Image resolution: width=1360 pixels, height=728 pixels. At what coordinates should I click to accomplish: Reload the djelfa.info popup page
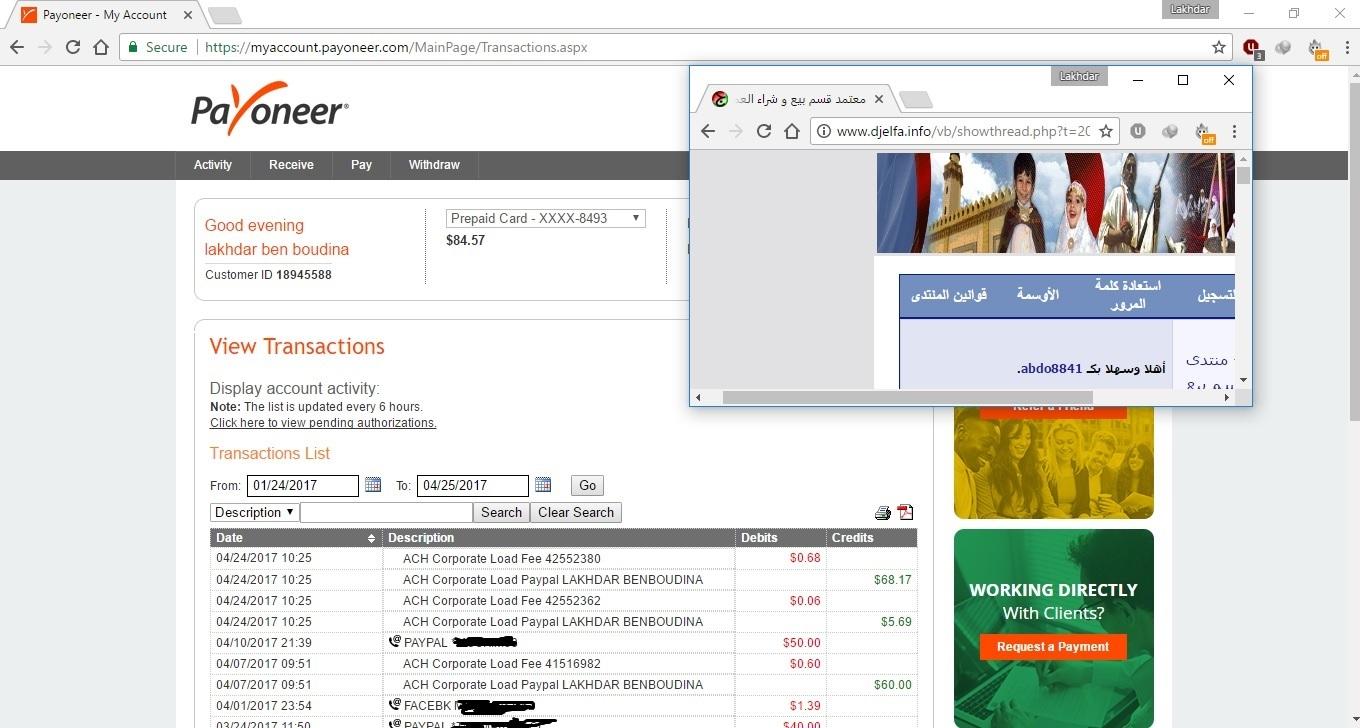[763, 131]
